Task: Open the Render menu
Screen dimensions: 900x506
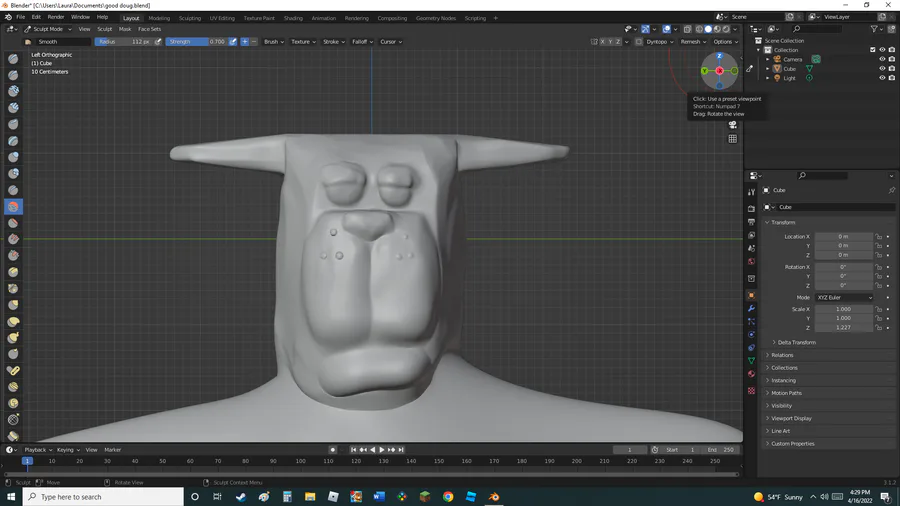Action: tap(56, 17)
